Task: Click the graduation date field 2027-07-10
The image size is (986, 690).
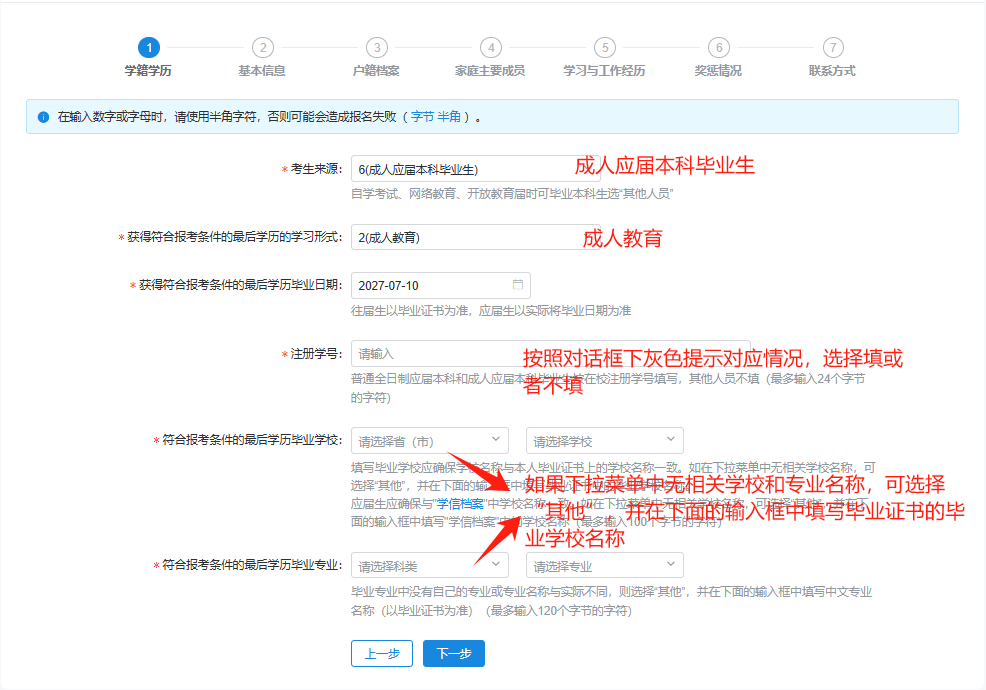Action: tap(441, 285)
